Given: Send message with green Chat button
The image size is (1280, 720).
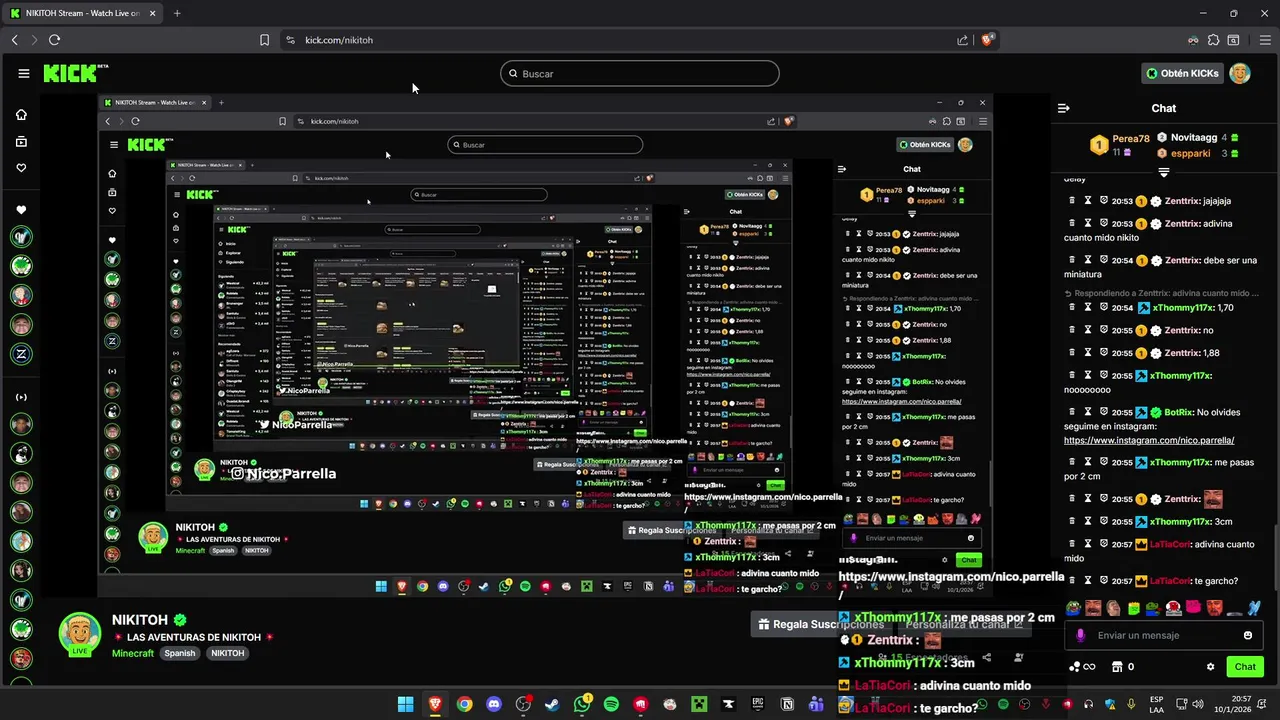Looking at the screenshot, I should pyautogui.click(x=1245, y=667).
